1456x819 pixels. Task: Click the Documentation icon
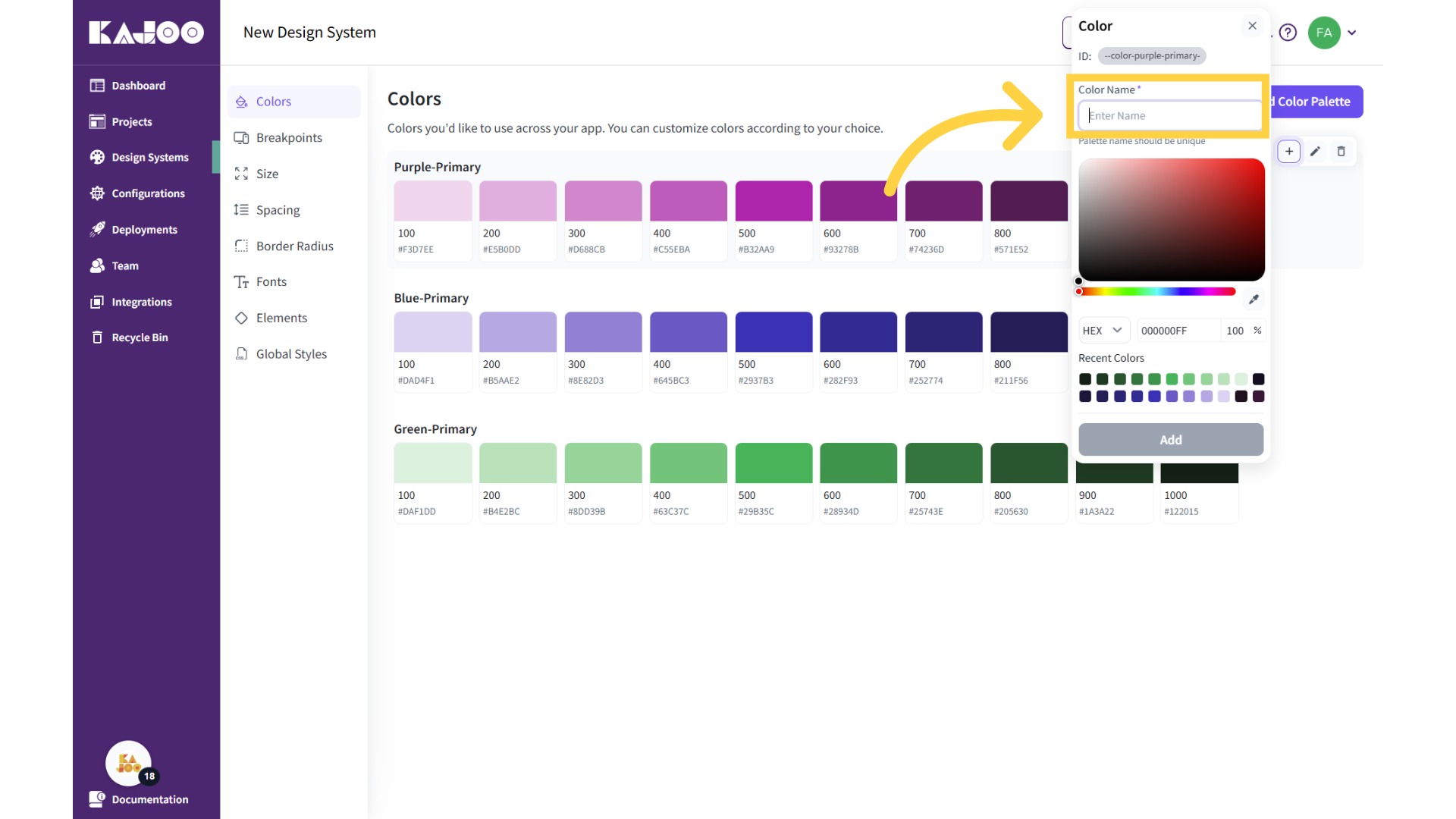click(x=97, y=799)
